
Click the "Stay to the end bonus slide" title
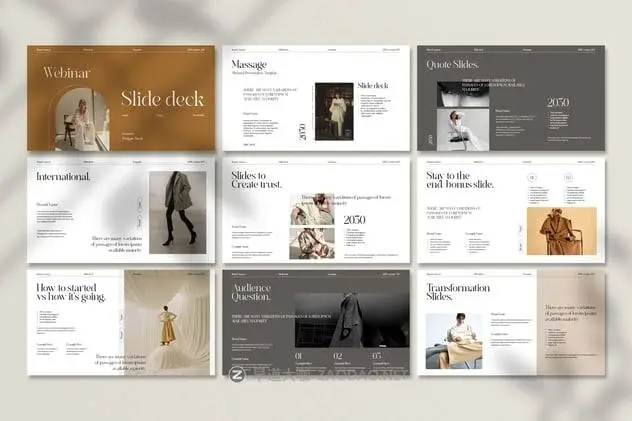tap(460, 184)
